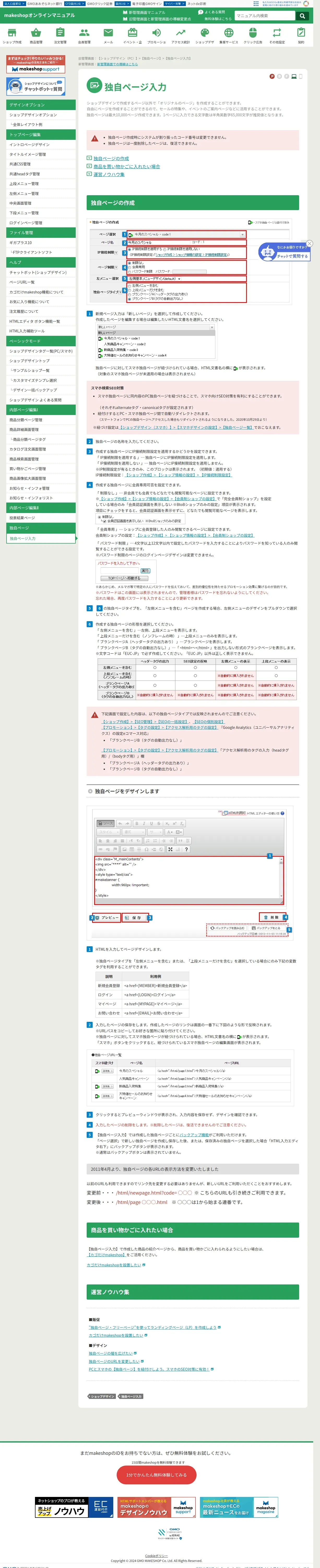This screenshot has height=1568, width=320.
Task: Click チャットボットで質問 sidebar banner
Action: pyautogui.click(x=36, y=87)
